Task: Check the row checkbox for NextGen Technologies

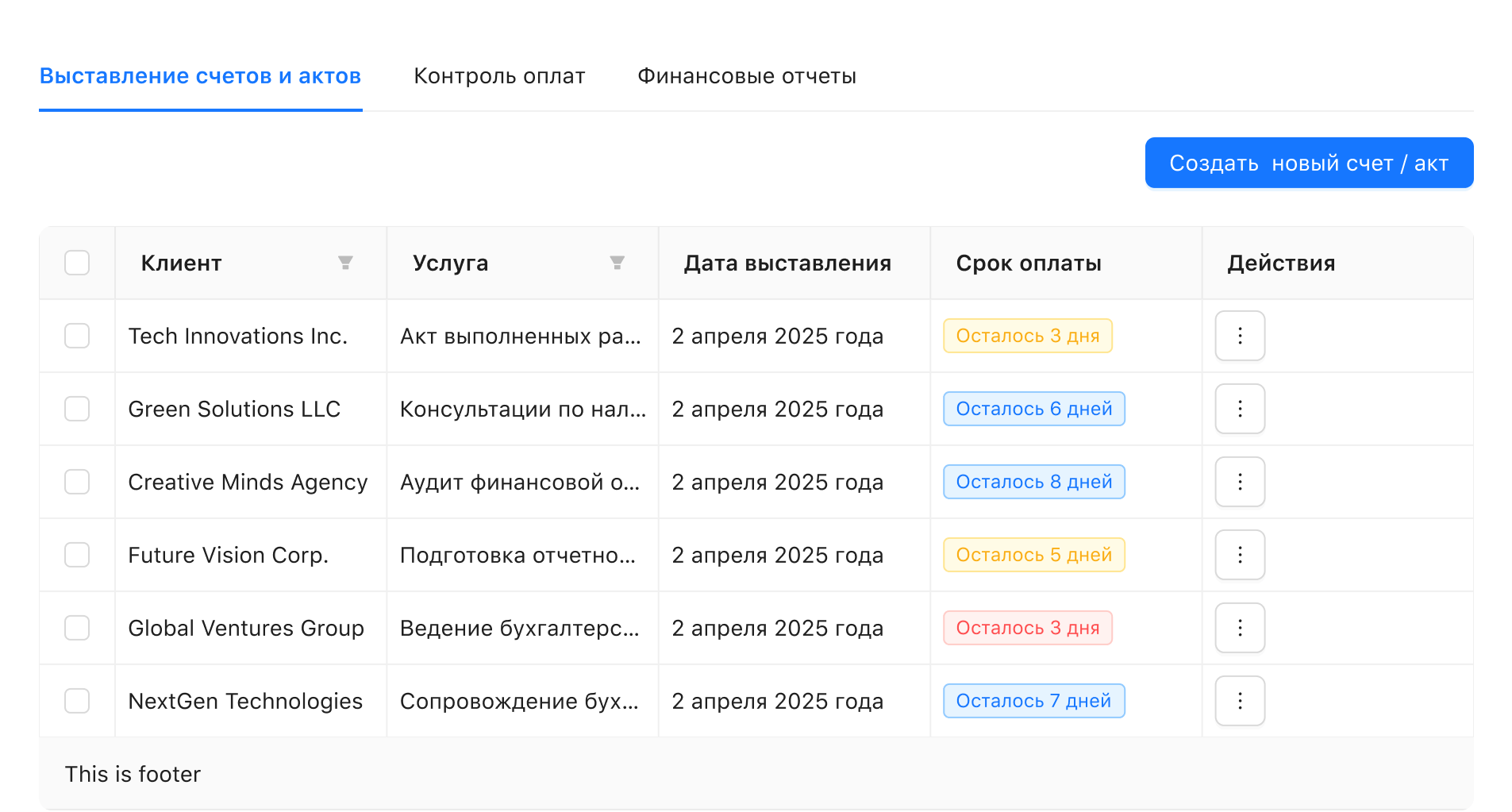Action: (x=76, y=701)
